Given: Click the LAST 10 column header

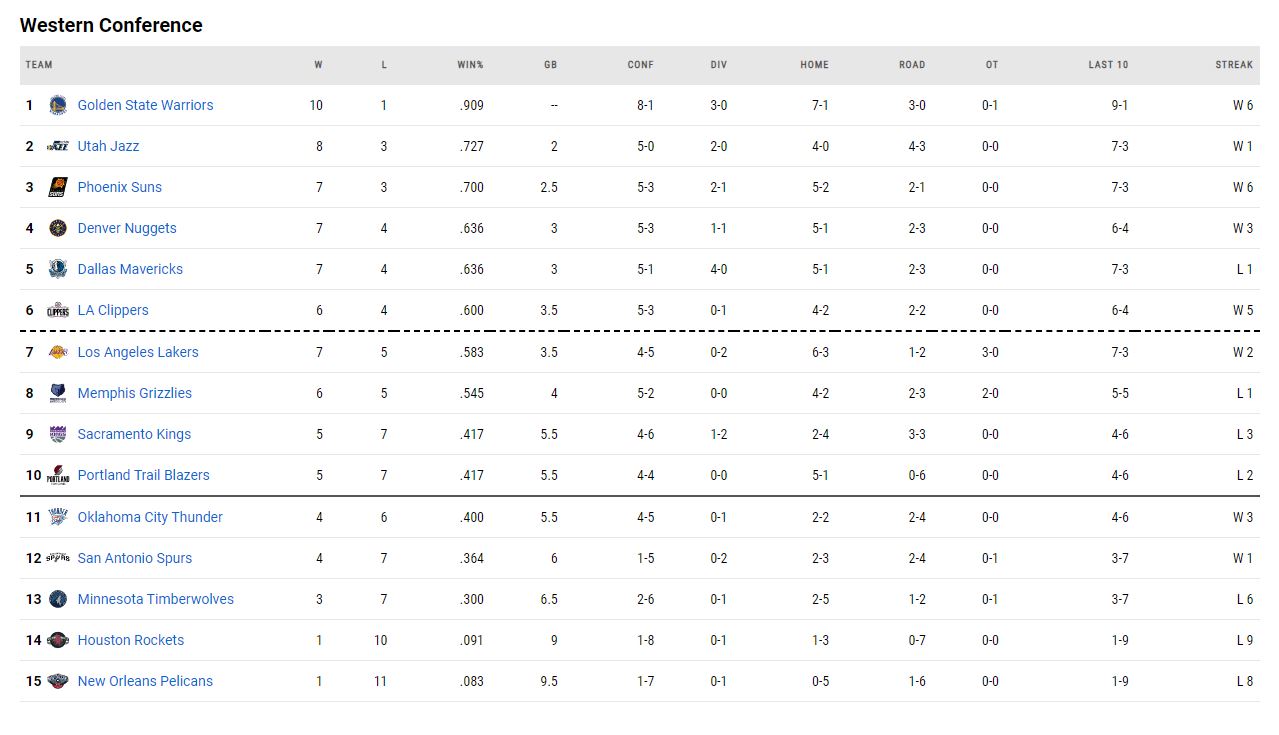Looking at the screenshot, I should tap(1108, 65).
